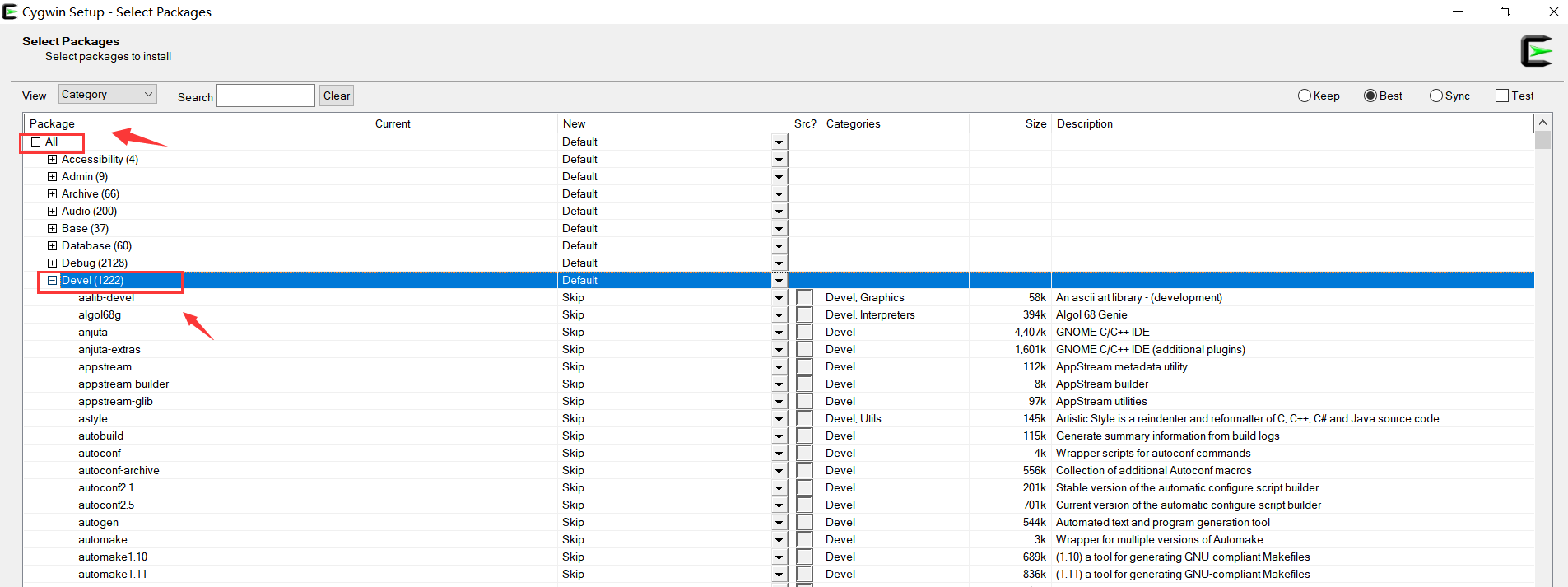
Task: Open the Skip dropdown for autoconf
Action: tap(779, 454)
